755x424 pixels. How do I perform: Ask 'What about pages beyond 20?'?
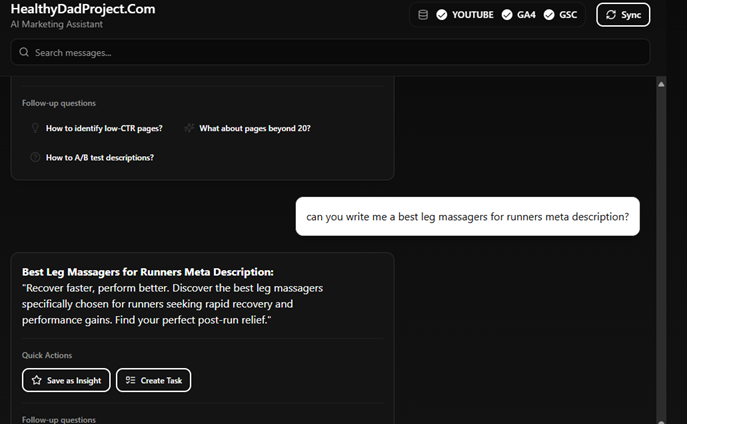pyautogui.click(x=255, y=128)
